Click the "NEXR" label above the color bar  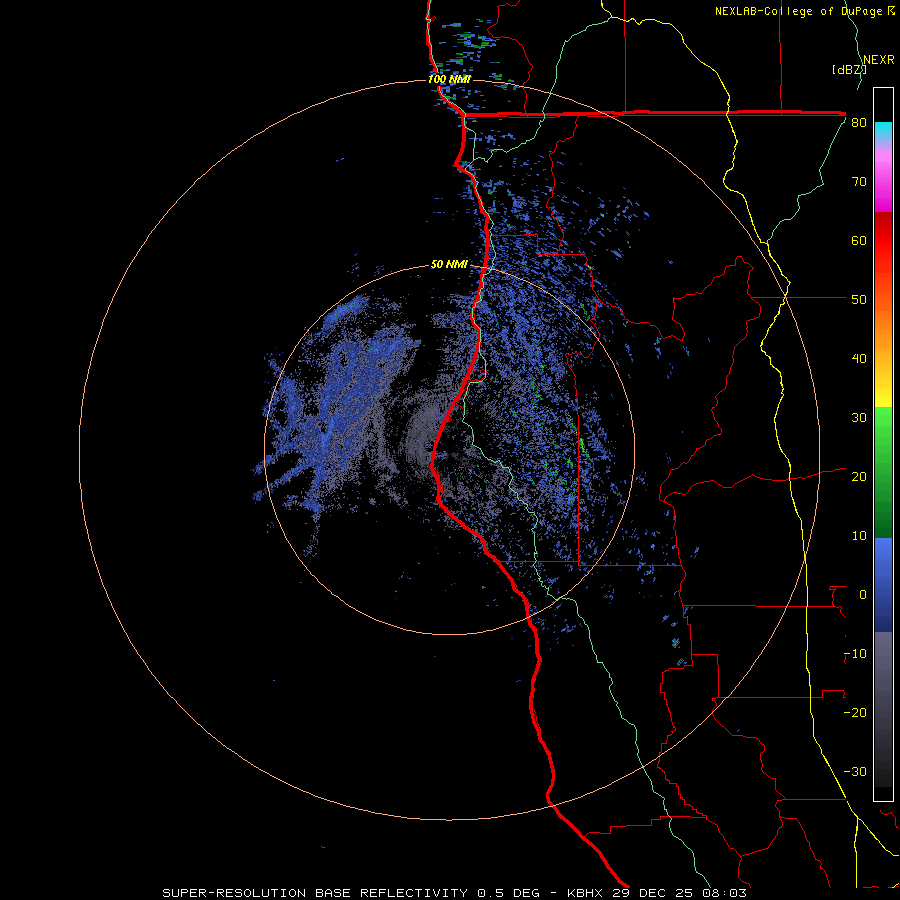click(x=878, y=60)
